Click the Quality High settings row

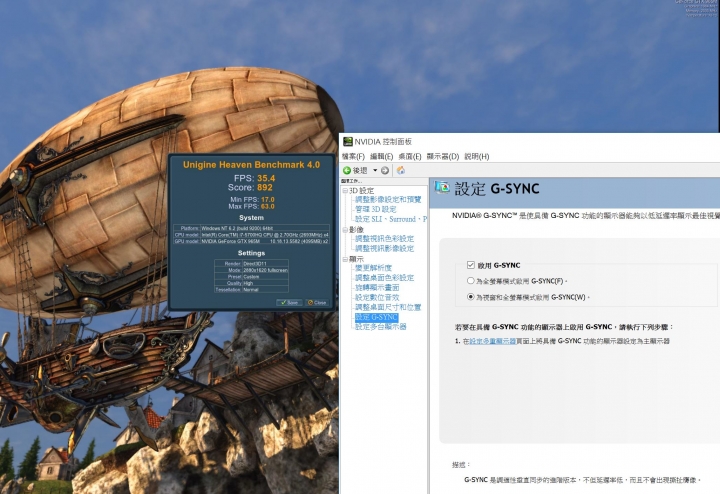pos(251,283)
